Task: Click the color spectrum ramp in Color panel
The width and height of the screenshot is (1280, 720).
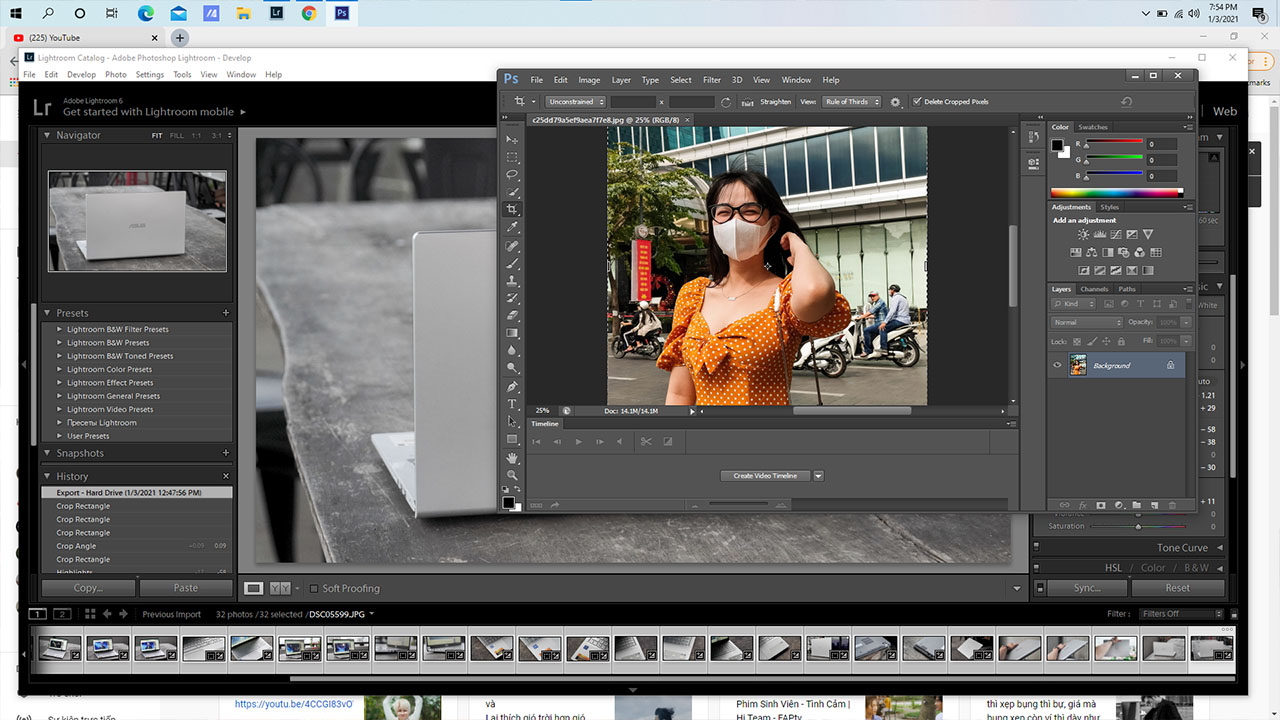Action: [1116, 192]
